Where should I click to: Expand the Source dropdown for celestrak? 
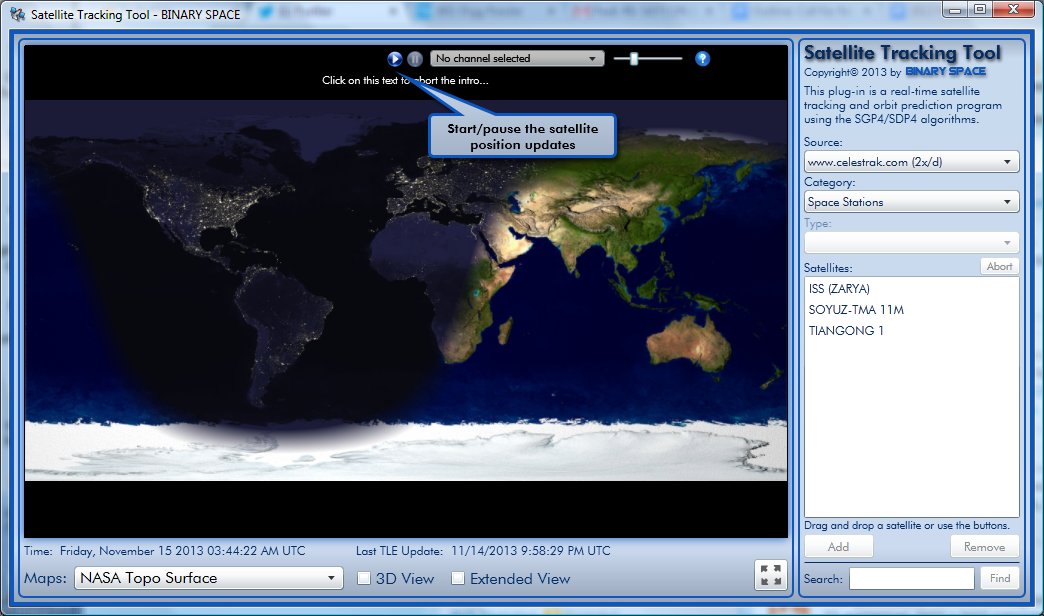pyautogui.click(x=911, y=162)
